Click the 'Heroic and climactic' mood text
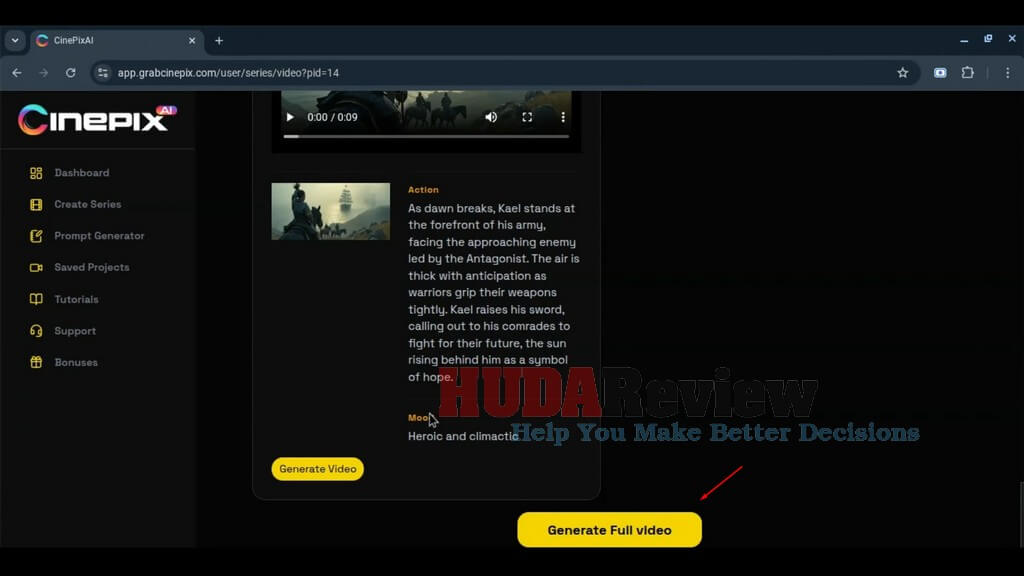1024x576 pixels. (463, 436)
